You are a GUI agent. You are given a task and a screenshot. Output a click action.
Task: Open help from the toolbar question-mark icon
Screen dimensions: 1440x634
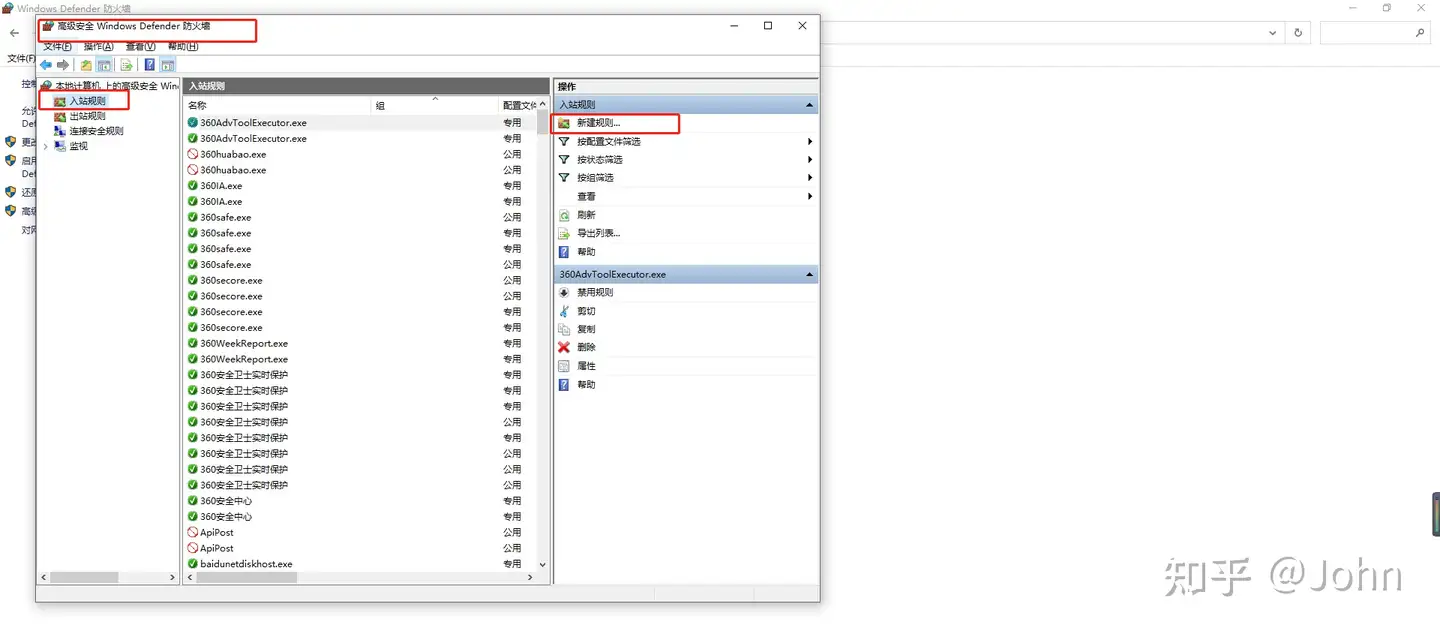[149, 65]
